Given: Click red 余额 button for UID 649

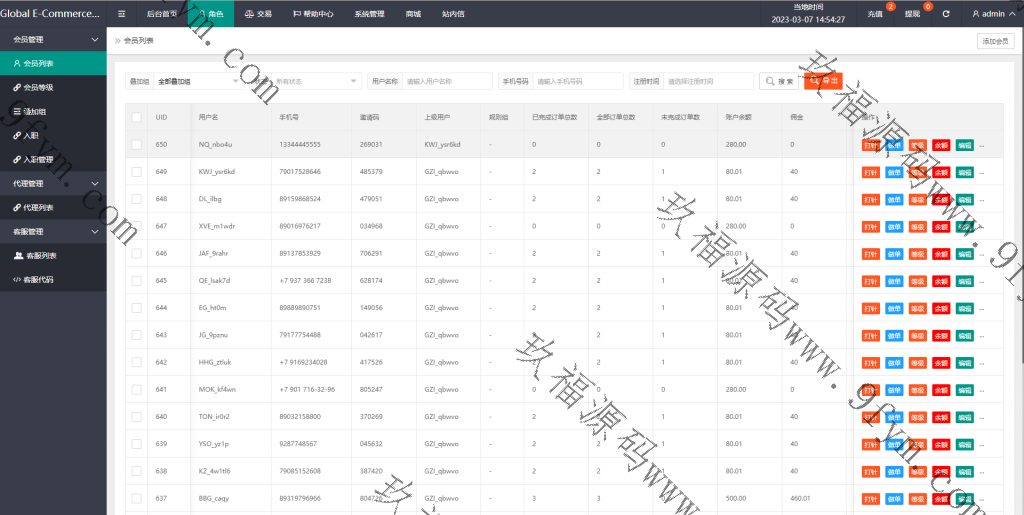Looking at the screenshot, I should click(x=941, y=172).
